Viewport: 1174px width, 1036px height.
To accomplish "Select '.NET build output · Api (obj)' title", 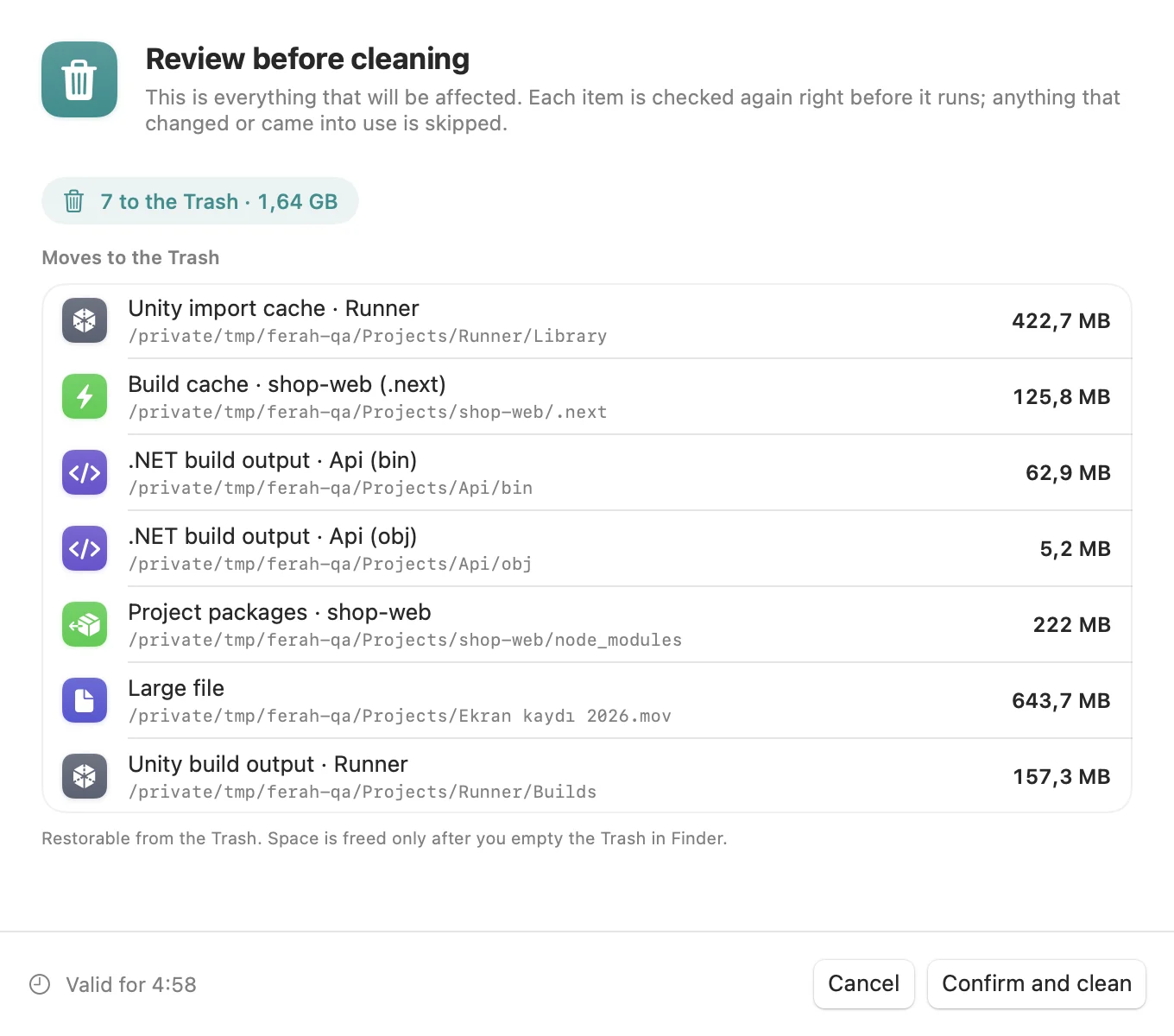I will pos(273,536).
